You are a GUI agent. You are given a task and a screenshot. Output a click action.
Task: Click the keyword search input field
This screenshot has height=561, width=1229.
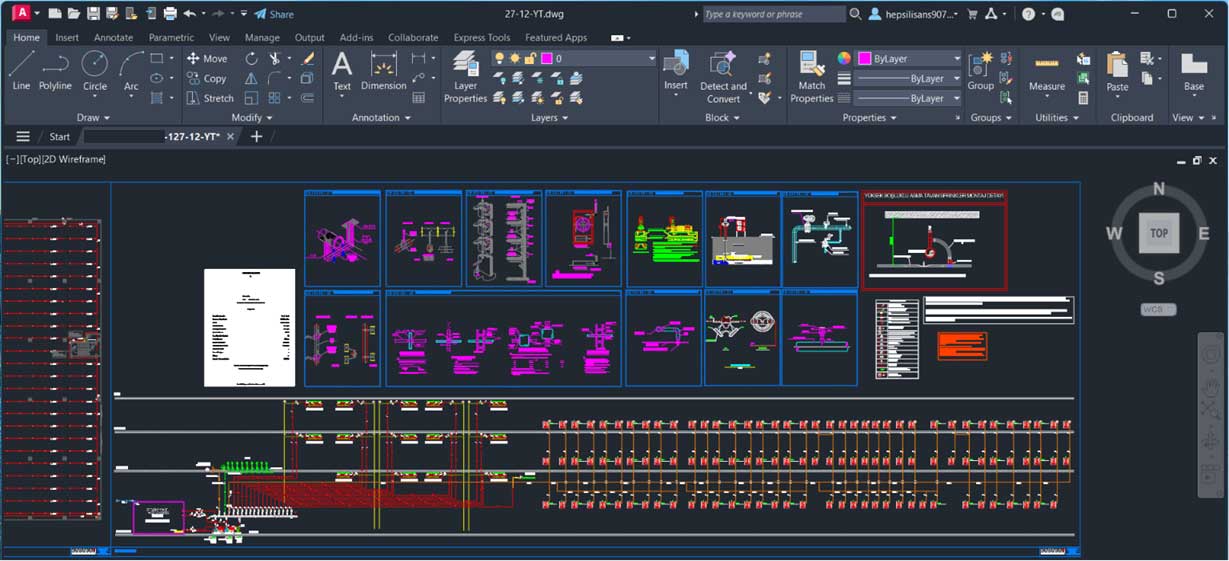pos(773,14)
